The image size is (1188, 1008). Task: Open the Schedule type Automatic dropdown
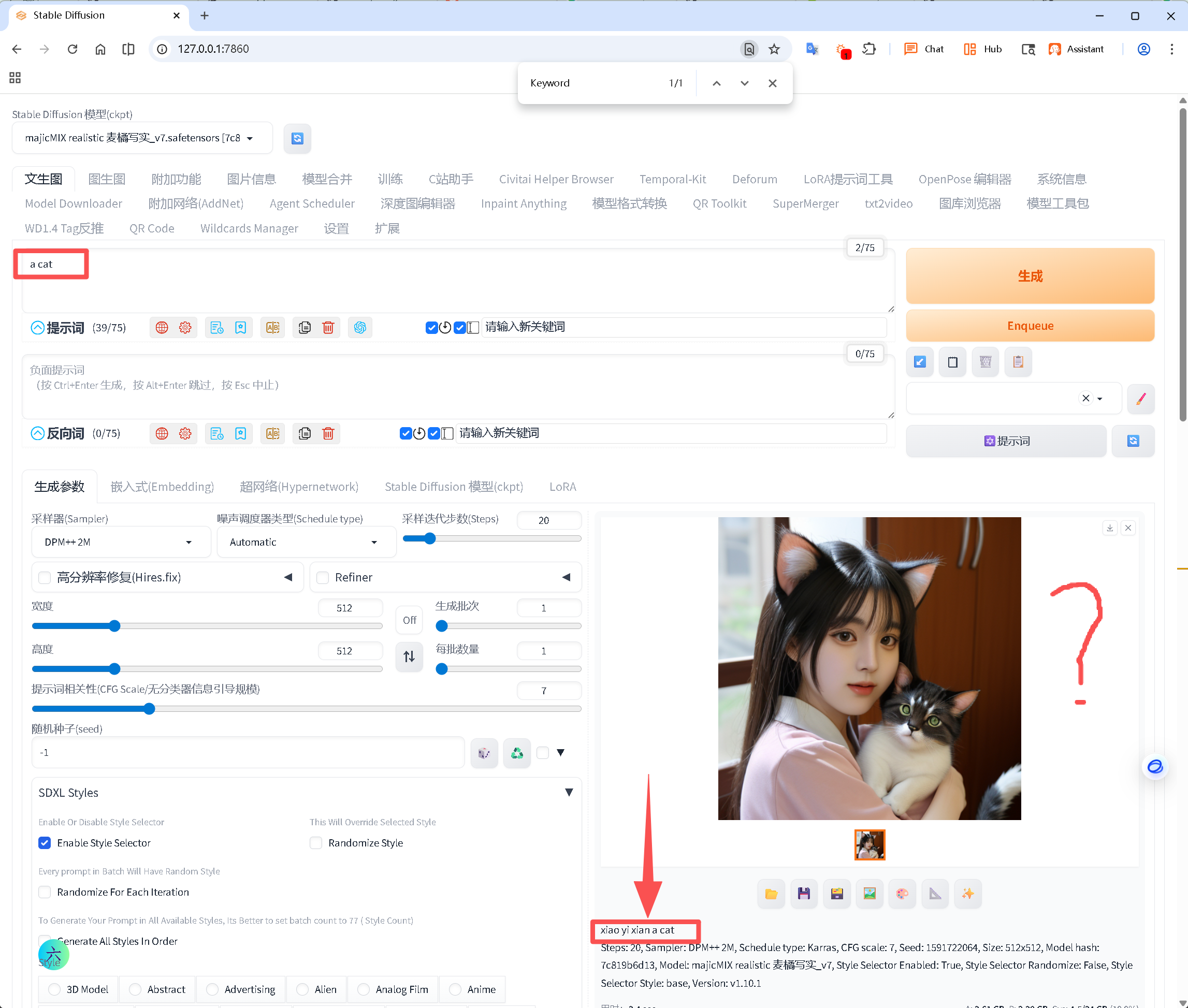(x=306, y=542)
